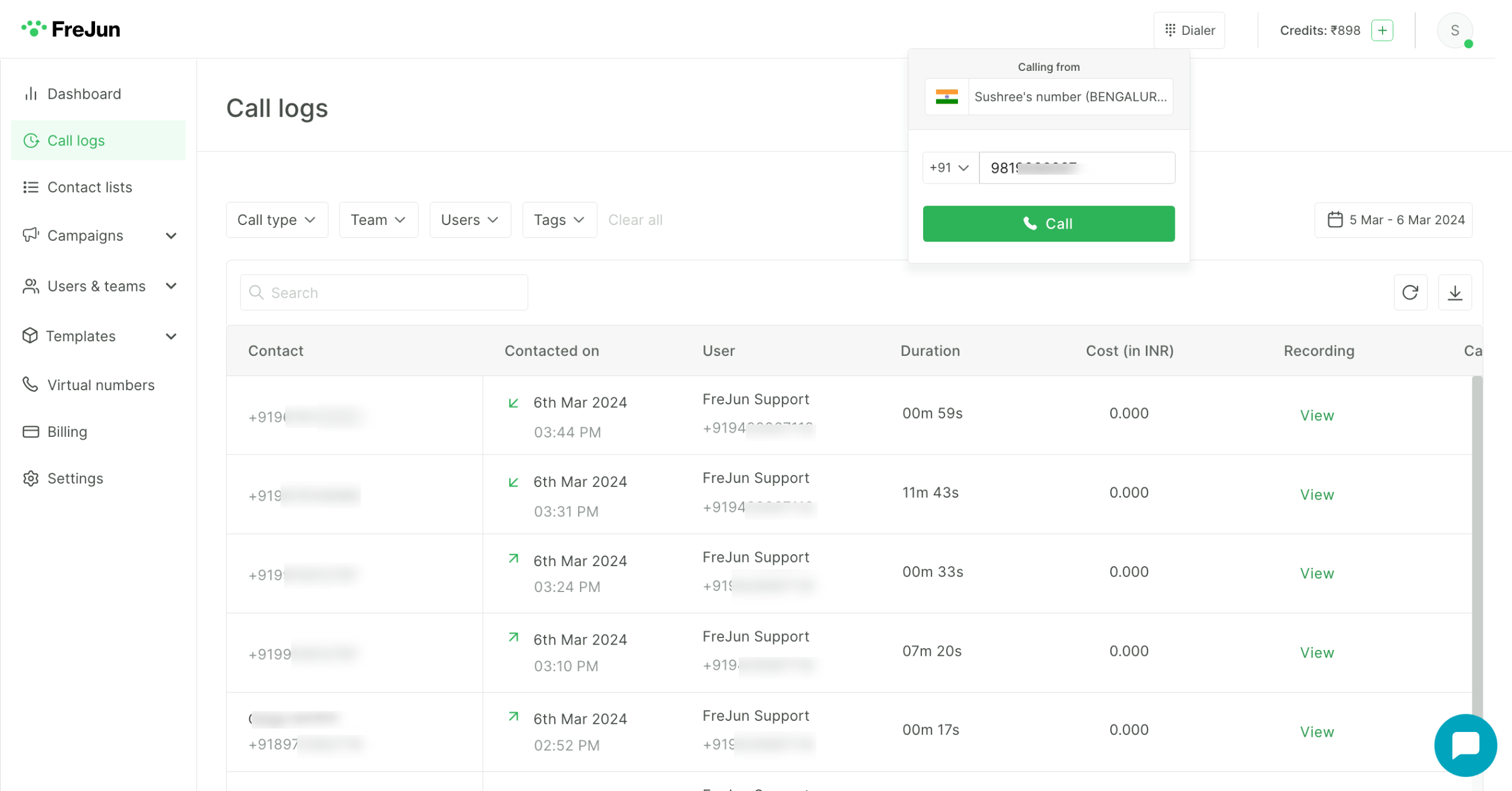This screenshot has width=1512, height=791.
Task: Open the S user profile avatar
Action: point(1454,31)
